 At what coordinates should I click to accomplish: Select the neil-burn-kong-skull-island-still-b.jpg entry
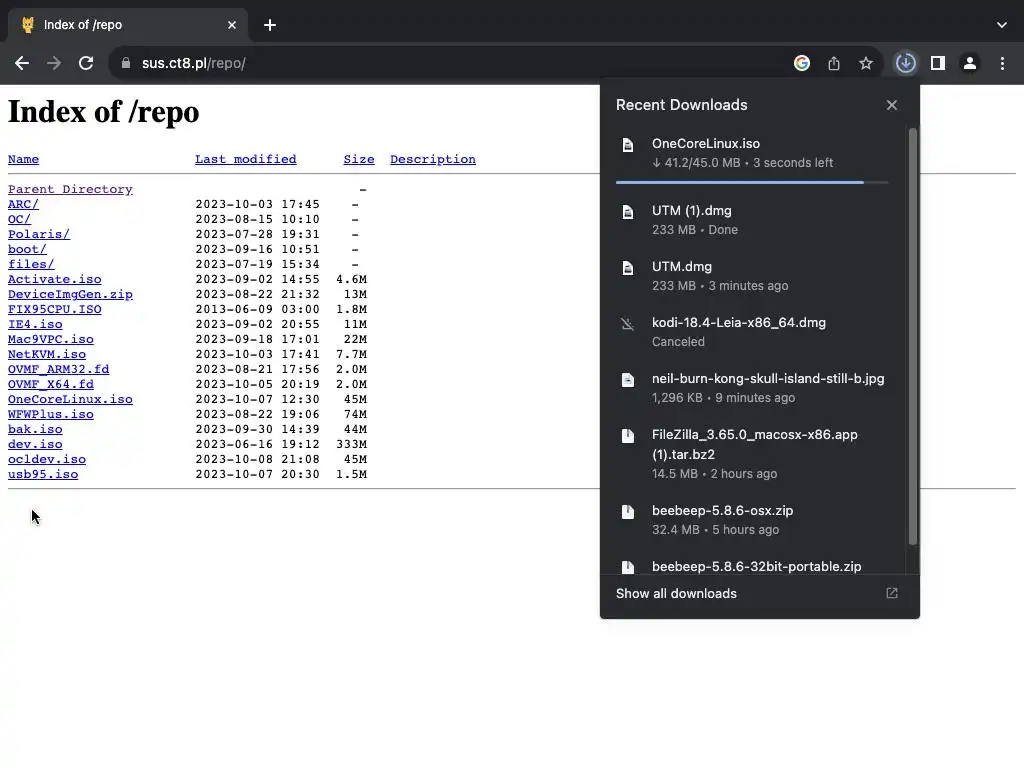pyautogui.click(x=754, y=388)
